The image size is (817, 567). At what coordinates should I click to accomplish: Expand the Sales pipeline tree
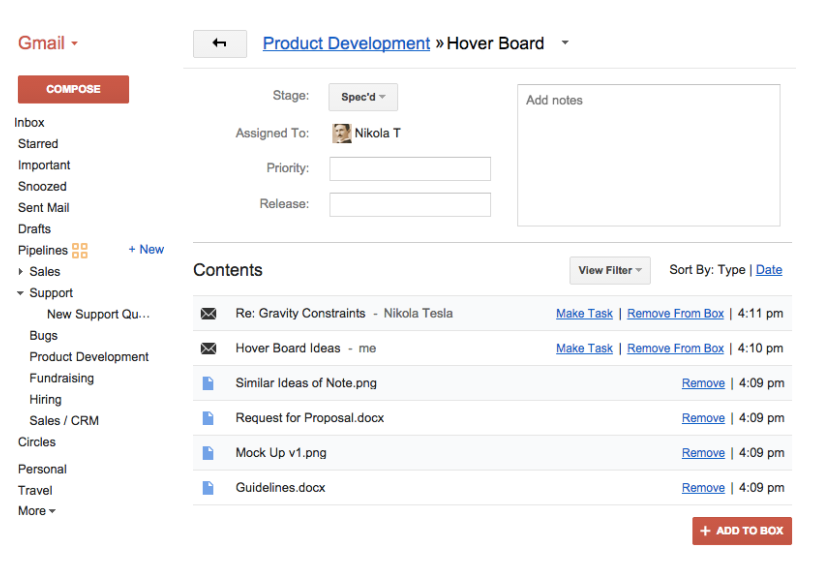[x=21, y=272]
